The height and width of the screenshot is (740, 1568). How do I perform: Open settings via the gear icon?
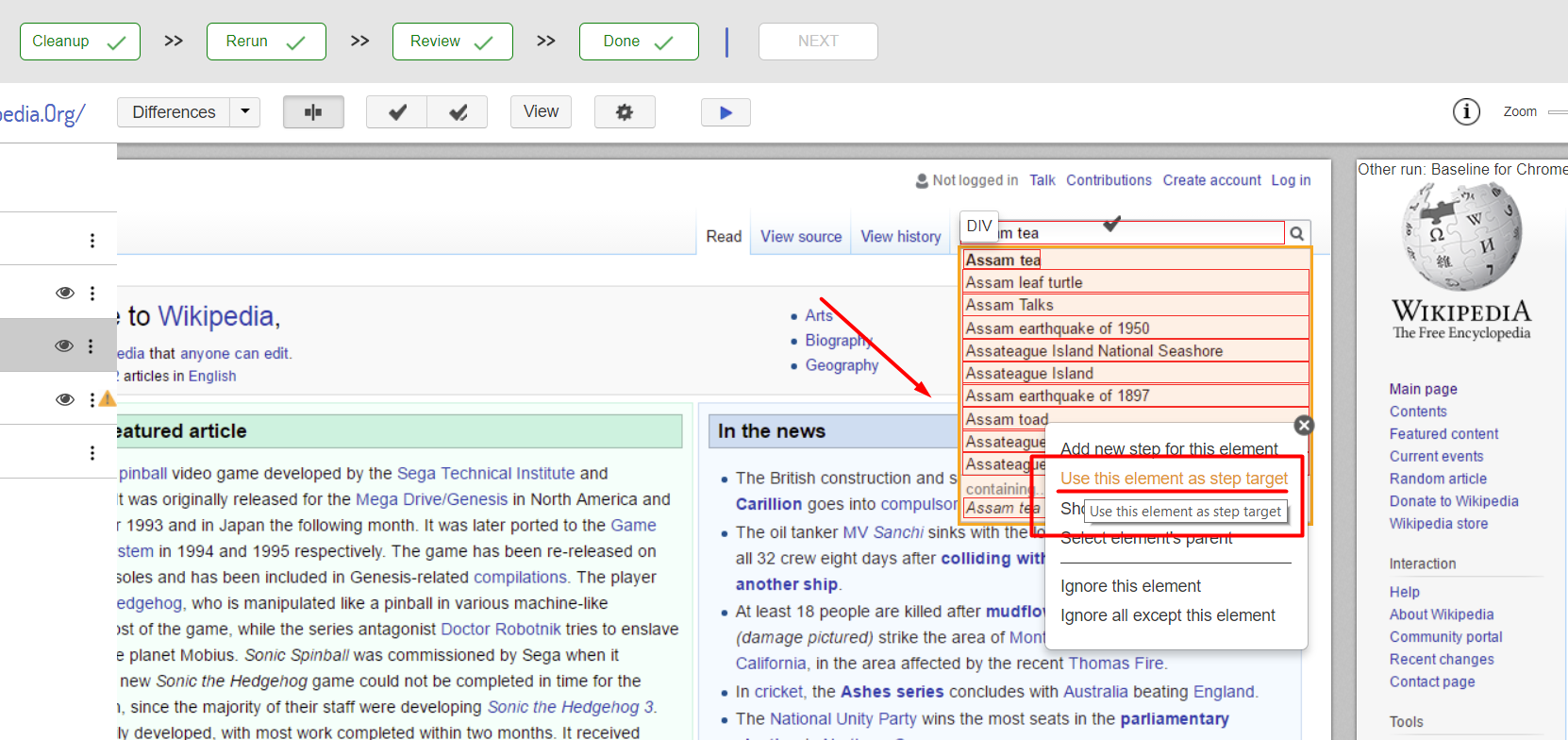pyautogui.click(x=625, y=112)
